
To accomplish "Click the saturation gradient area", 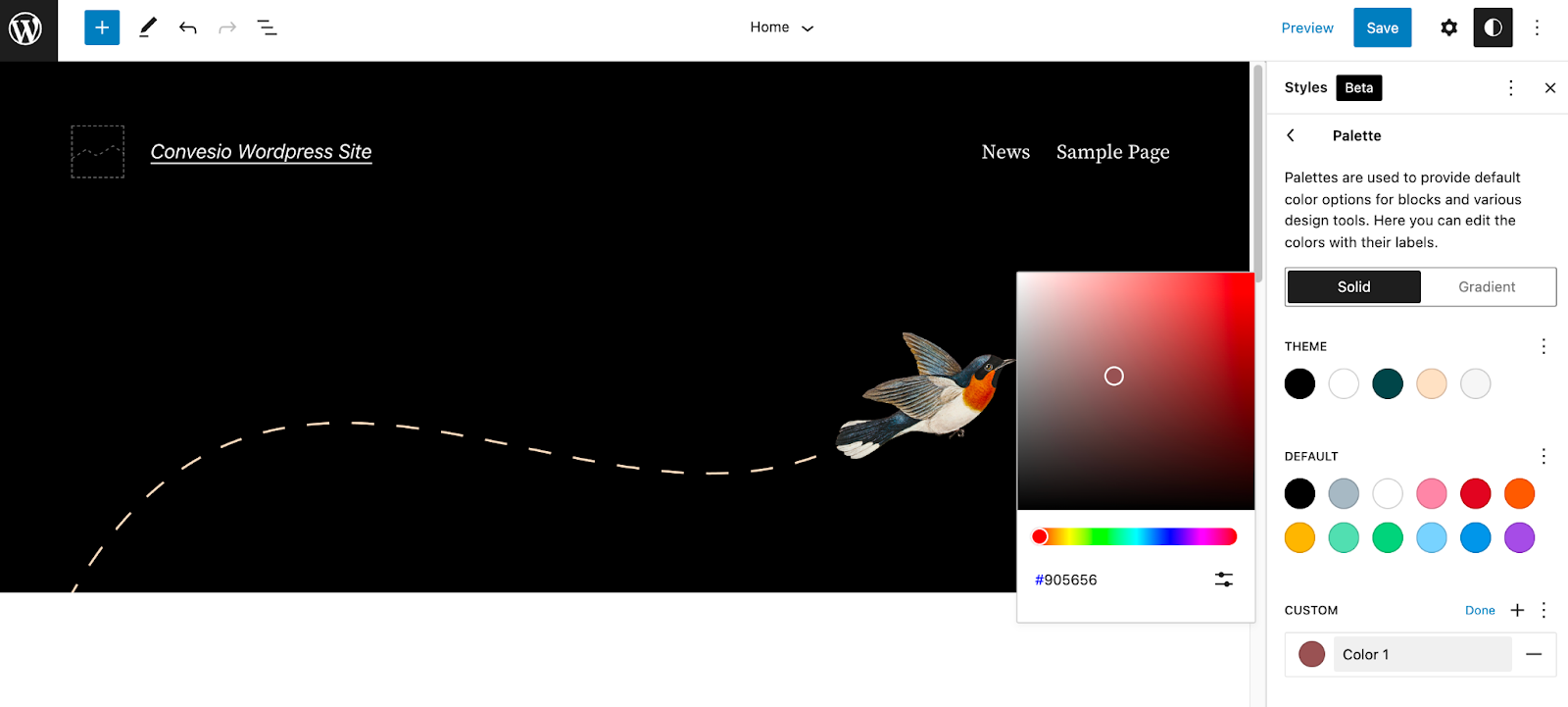I will [1136, 390].
